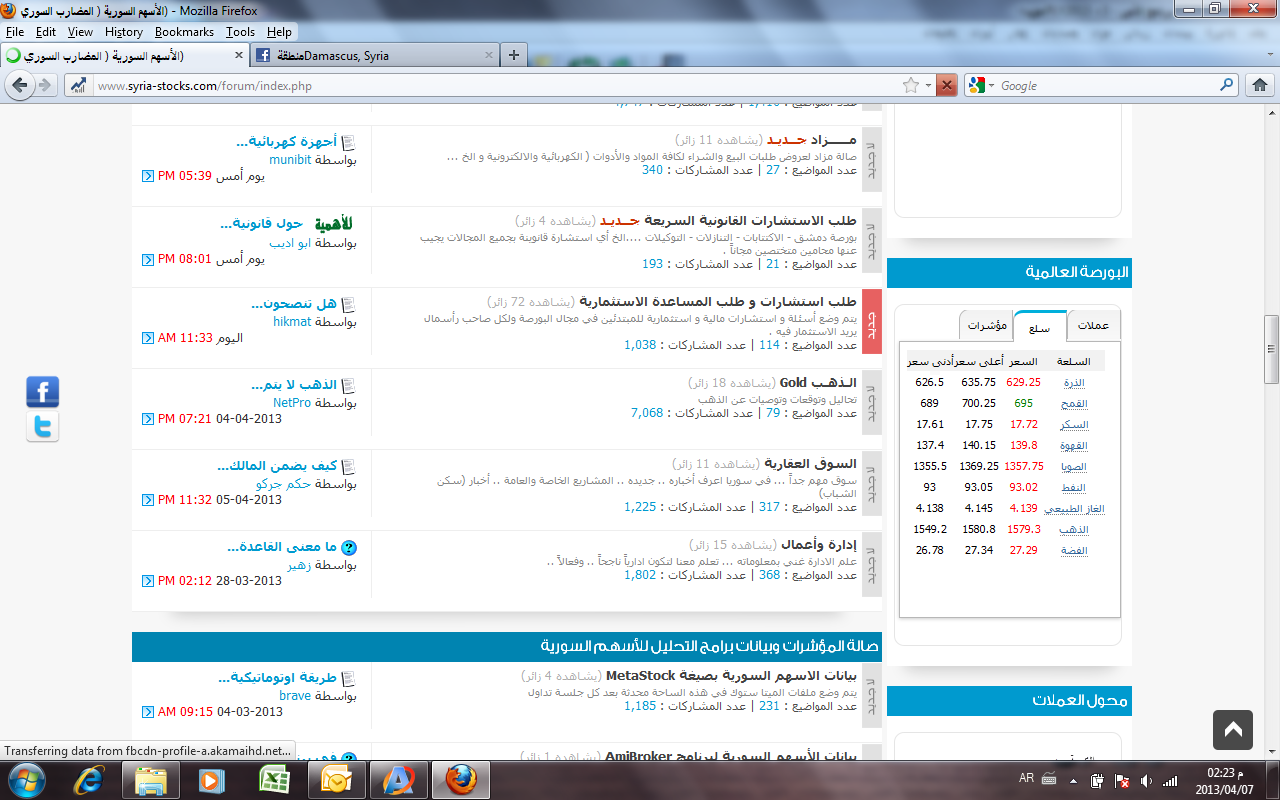Click the red new-posts status icon for طلب استشارات
The height and width of the screenshot is (800, 1280).
(x=871, y=321)
